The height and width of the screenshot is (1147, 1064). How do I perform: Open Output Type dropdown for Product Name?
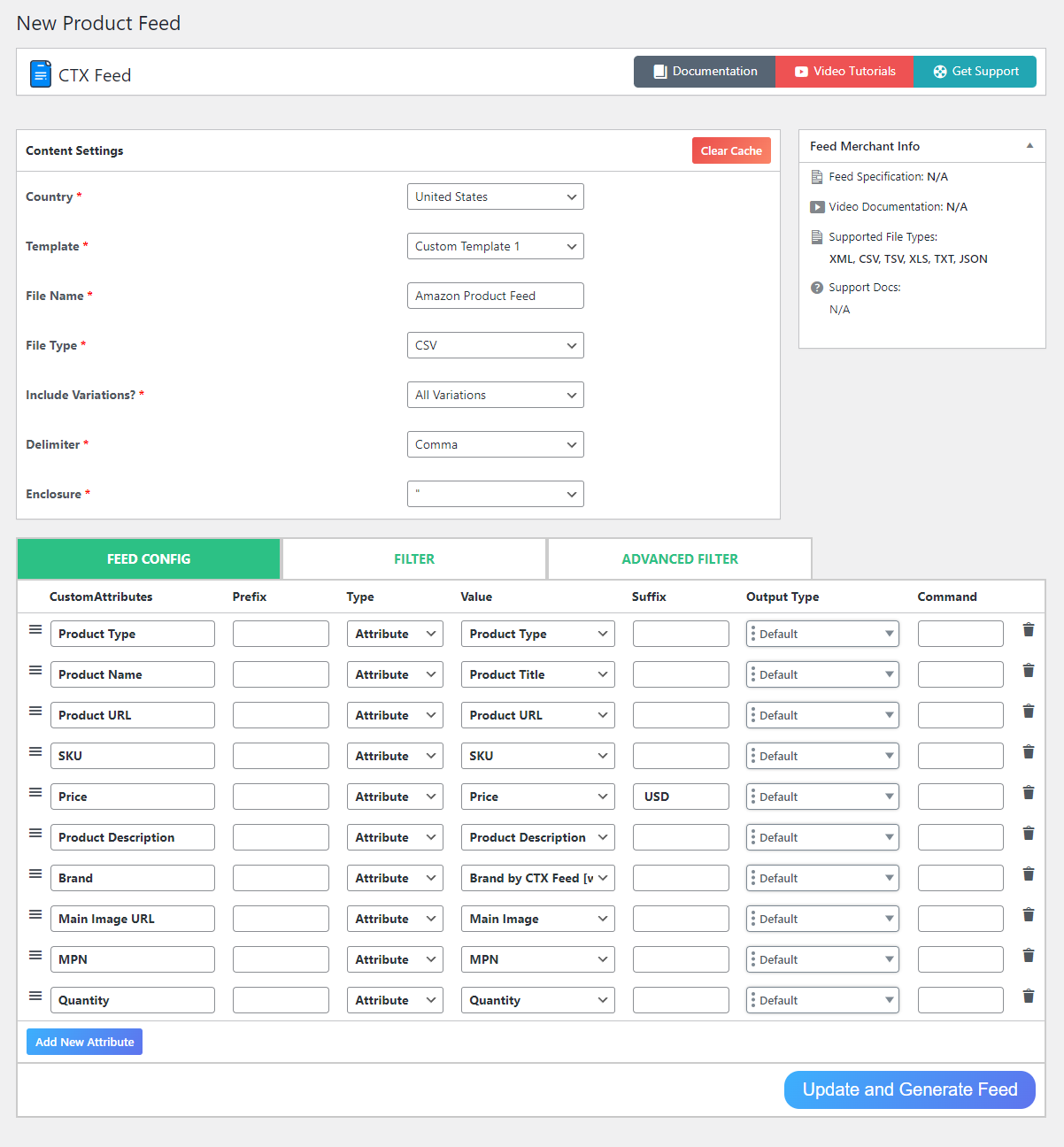[822, 674]
